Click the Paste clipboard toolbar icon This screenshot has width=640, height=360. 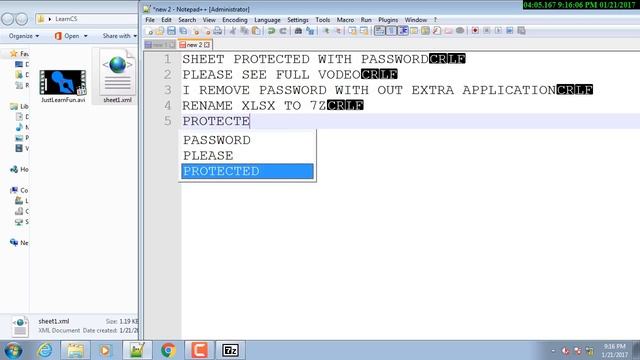[x=256, y=31]
